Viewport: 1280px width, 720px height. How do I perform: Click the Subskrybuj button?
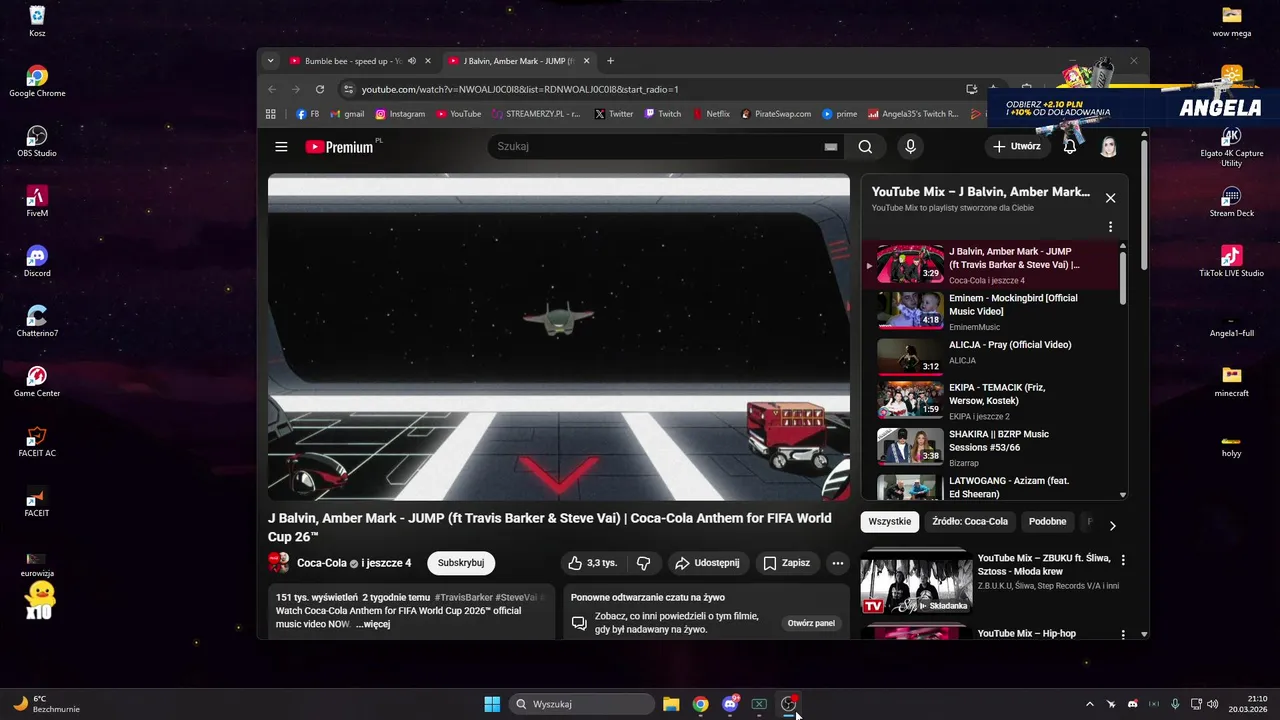(461, 563)
